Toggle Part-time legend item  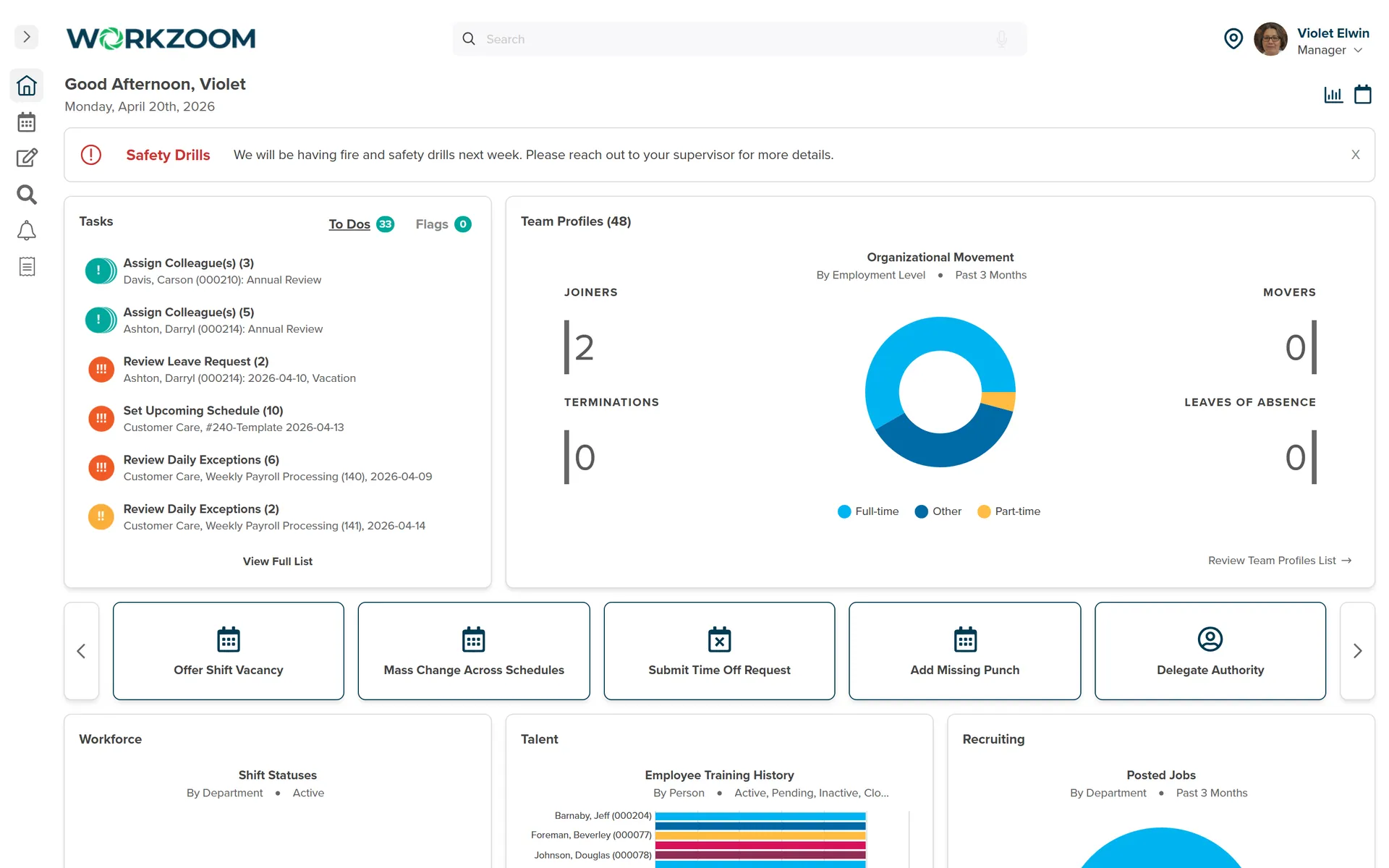pyautogui.click(x=1009, y=511)
